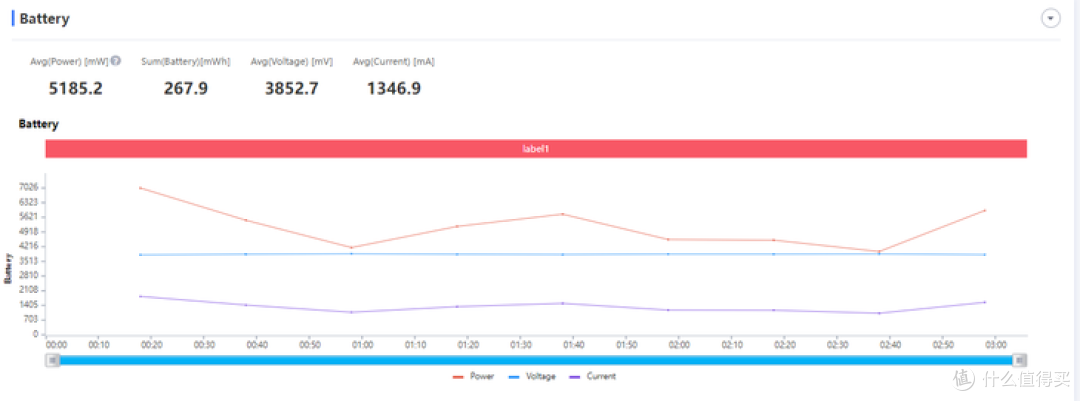Grab the right handle of time range slider
The height and width of the screenshot is (401, 1080).
tap(1021, 360)
